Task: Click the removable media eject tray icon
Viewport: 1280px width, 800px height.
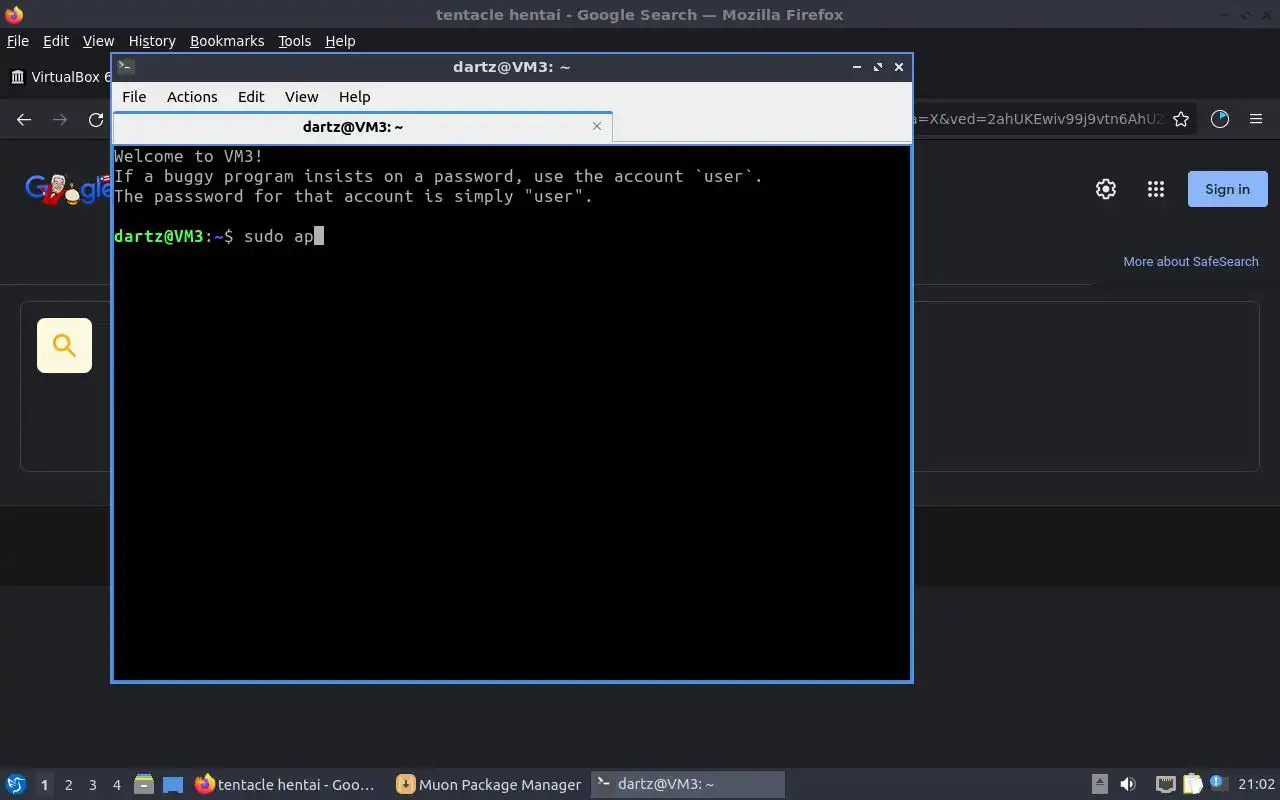Action: point(1099,785)
